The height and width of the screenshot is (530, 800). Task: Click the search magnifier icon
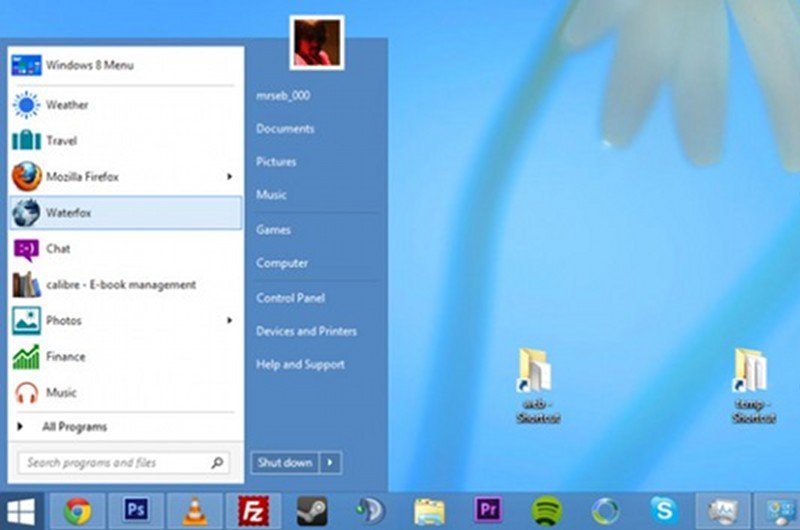(x=217, y=463)
